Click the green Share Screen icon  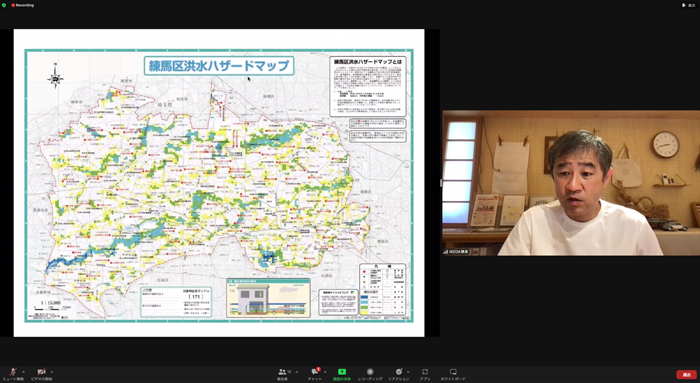(342, 371)
